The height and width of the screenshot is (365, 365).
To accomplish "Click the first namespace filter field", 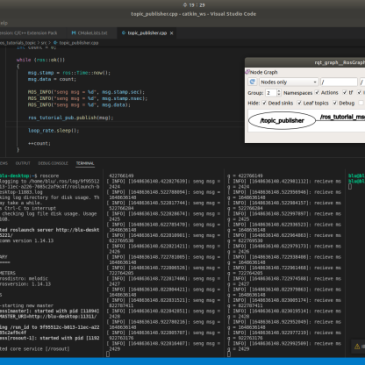I will (x=339, y=82).
